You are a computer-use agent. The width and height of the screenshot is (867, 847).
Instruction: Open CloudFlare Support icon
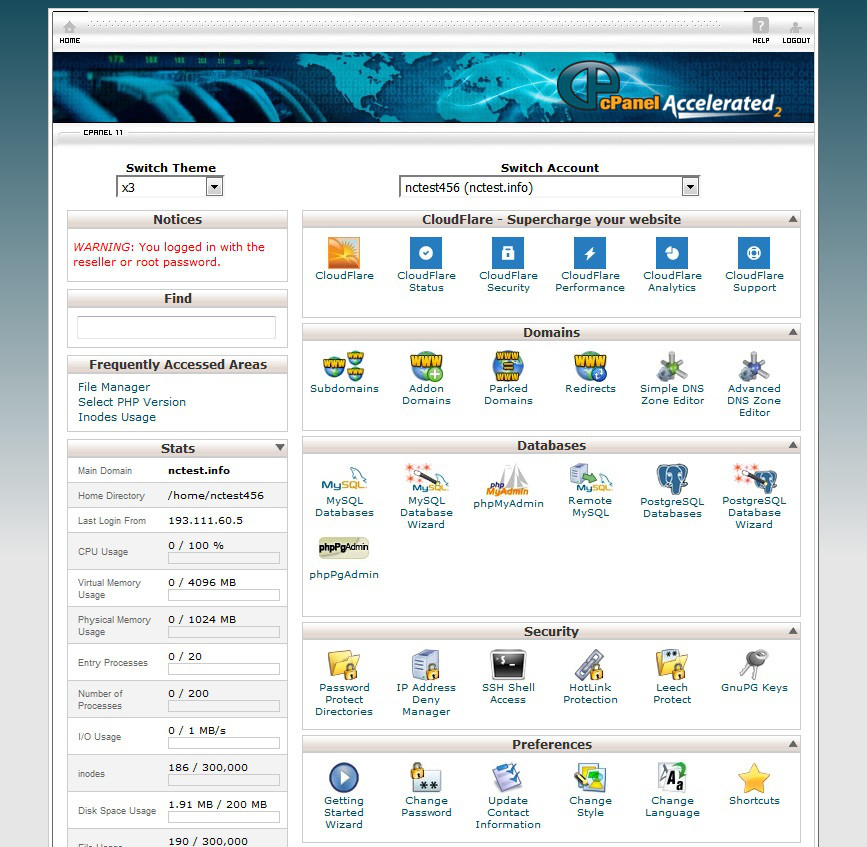(x=754, y=253)
